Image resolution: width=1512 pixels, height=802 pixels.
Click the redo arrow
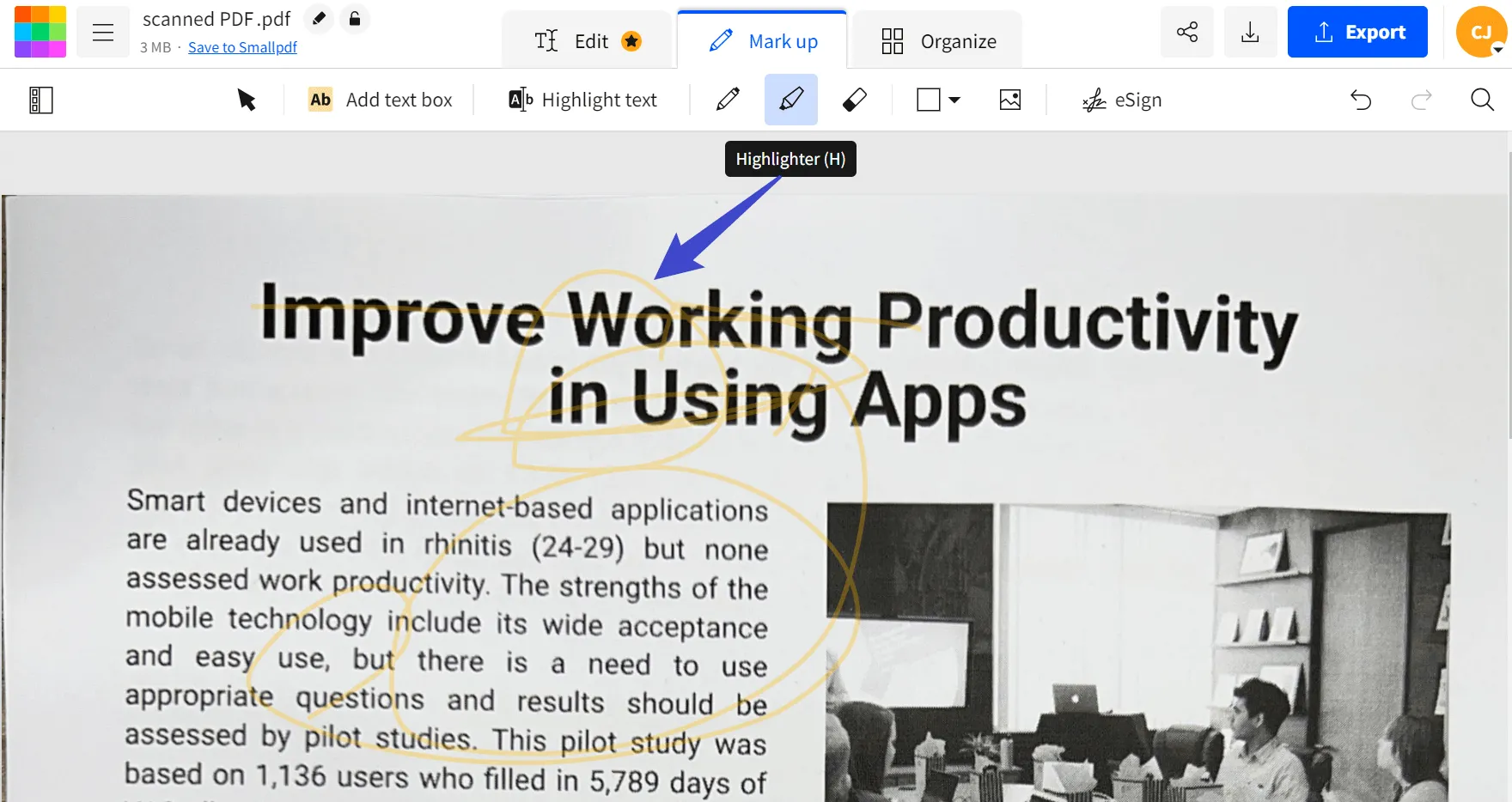(x=1422, y=100)
